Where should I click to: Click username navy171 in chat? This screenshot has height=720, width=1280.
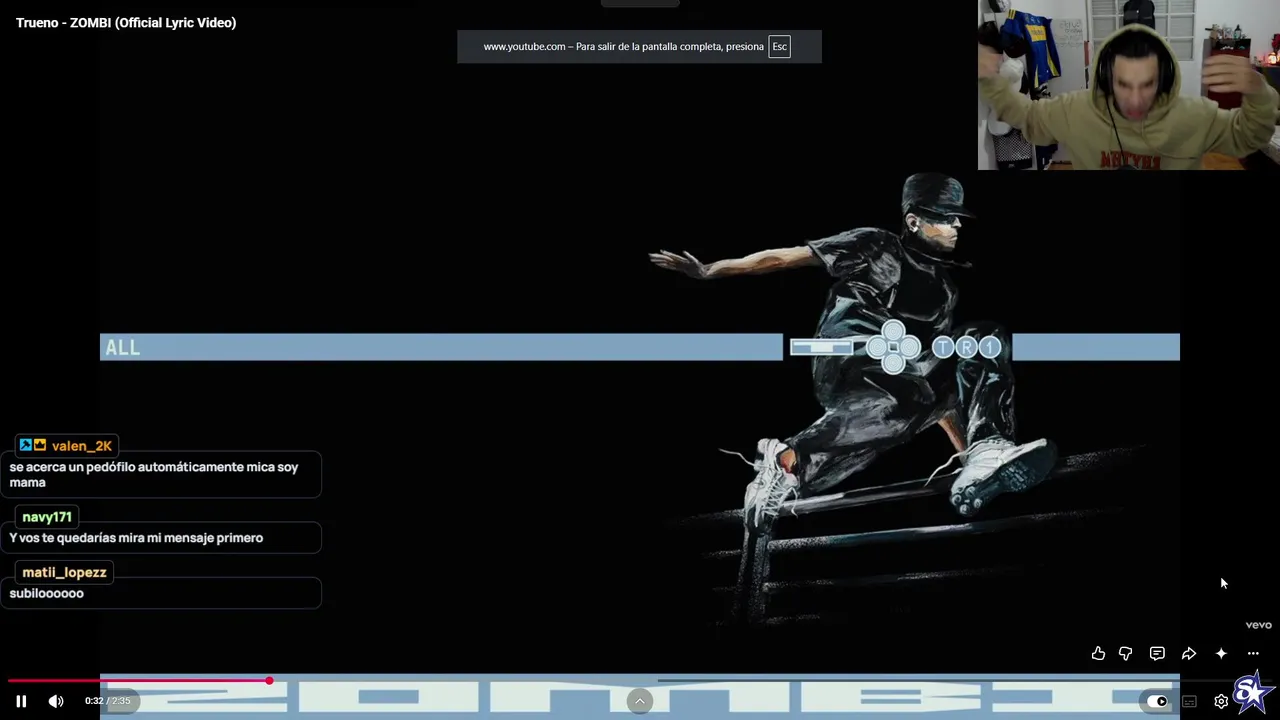47,517
